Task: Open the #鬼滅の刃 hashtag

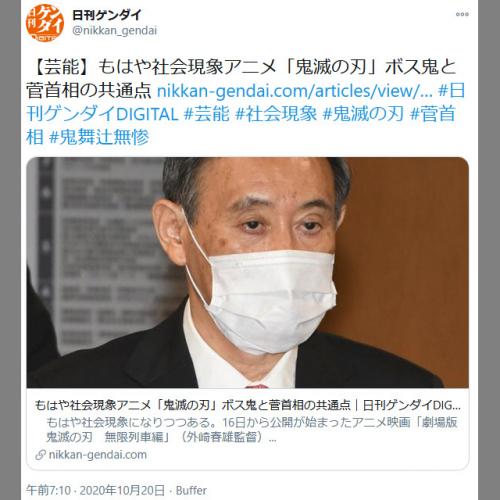Action: pos(363,114)
